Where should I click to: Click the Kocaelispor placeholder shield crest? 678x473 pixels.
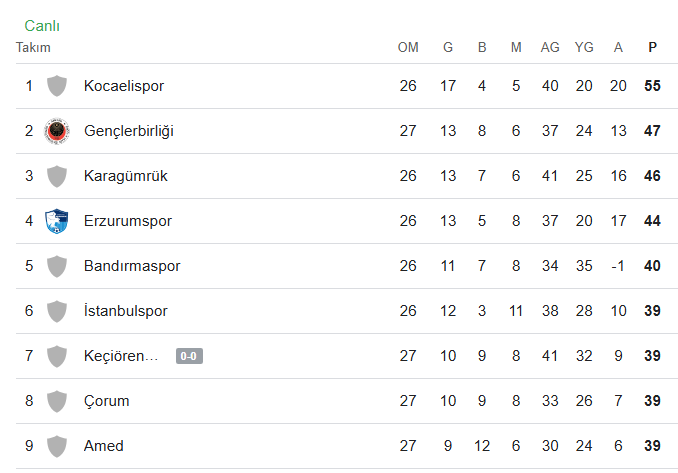(57, 86)
